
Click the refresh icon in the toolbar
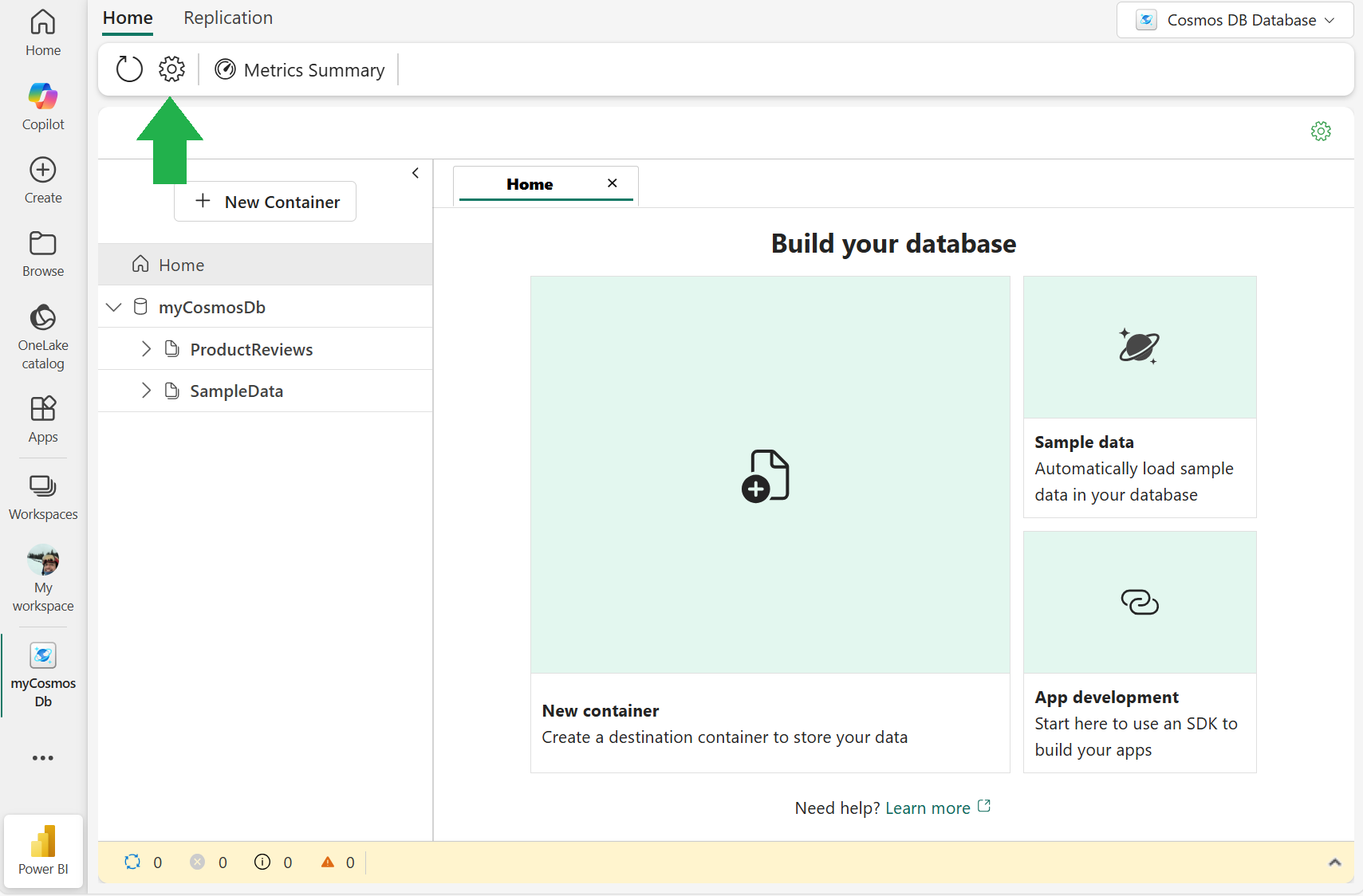[129, 69]
